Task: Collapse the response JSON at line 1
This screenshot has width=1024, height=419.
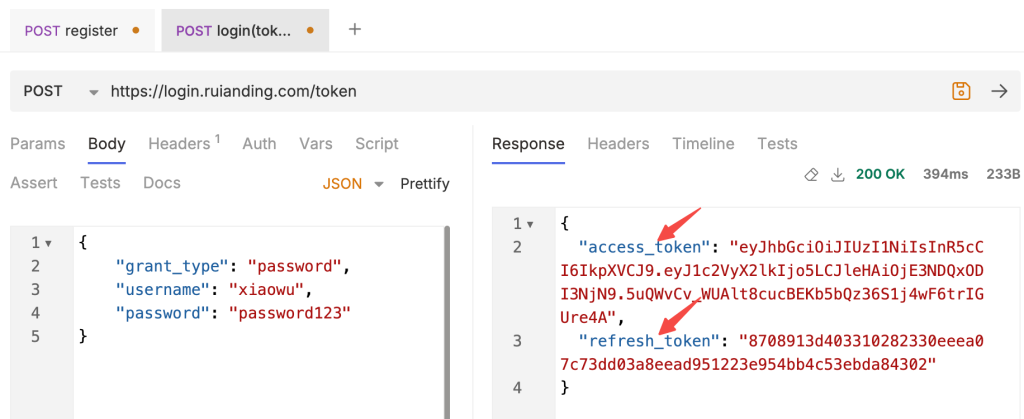Action: click(530, 225)
